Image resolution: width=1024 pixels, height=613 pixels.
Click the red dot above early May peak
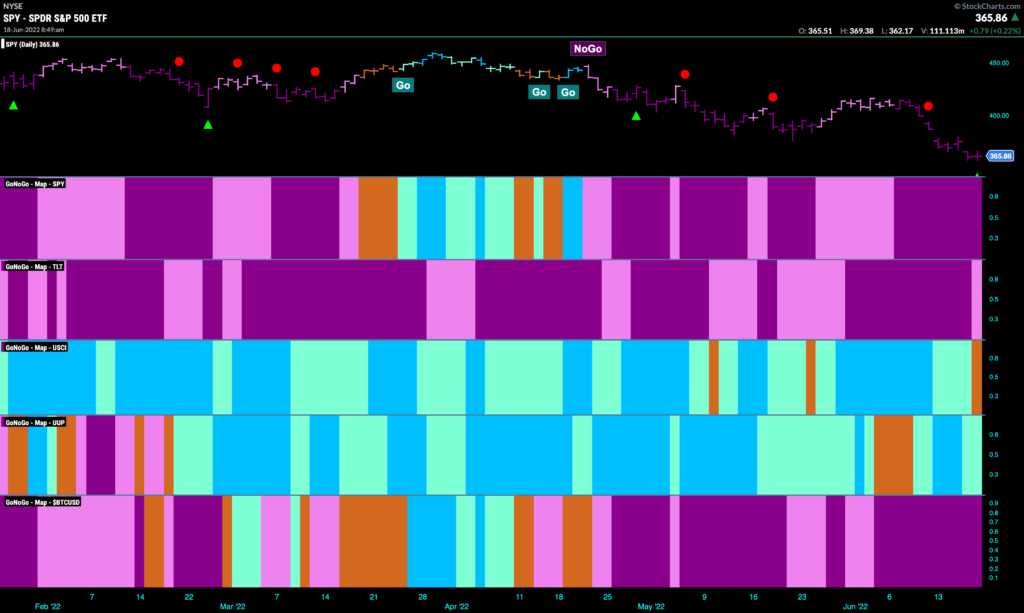tap(684, 74)
